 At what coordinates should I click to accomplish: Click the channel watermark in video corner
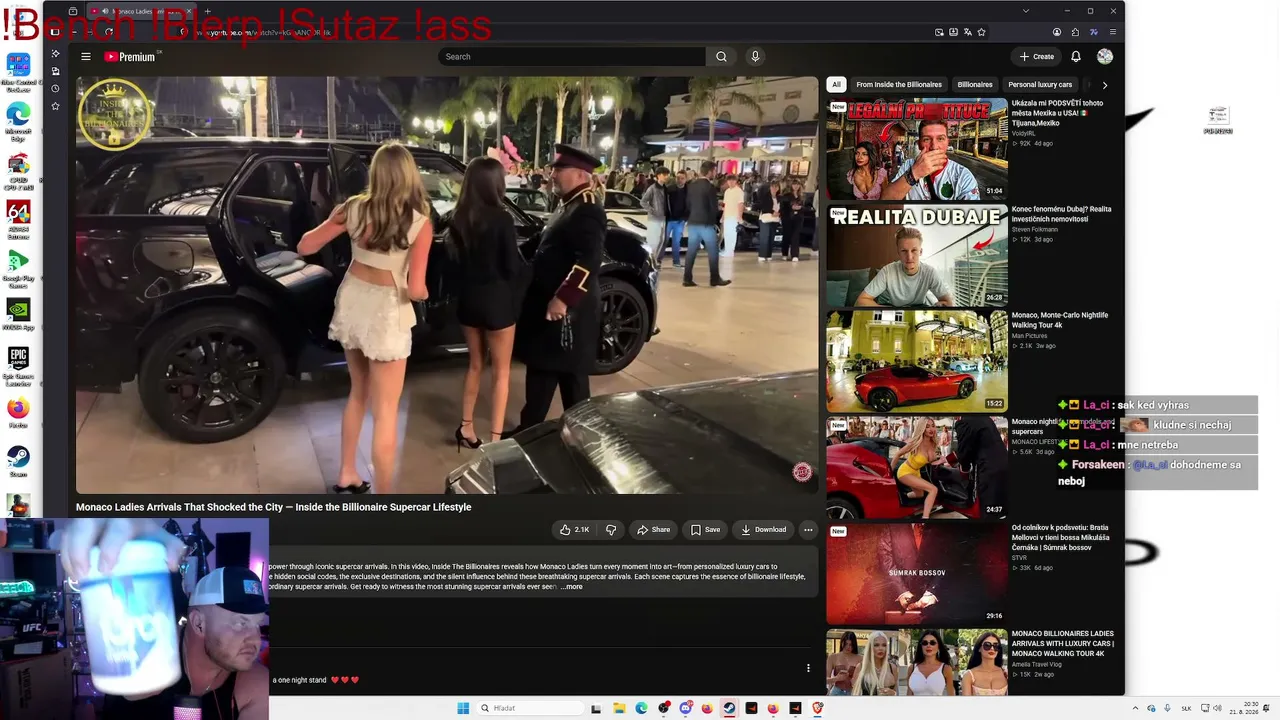click(802, 472)
